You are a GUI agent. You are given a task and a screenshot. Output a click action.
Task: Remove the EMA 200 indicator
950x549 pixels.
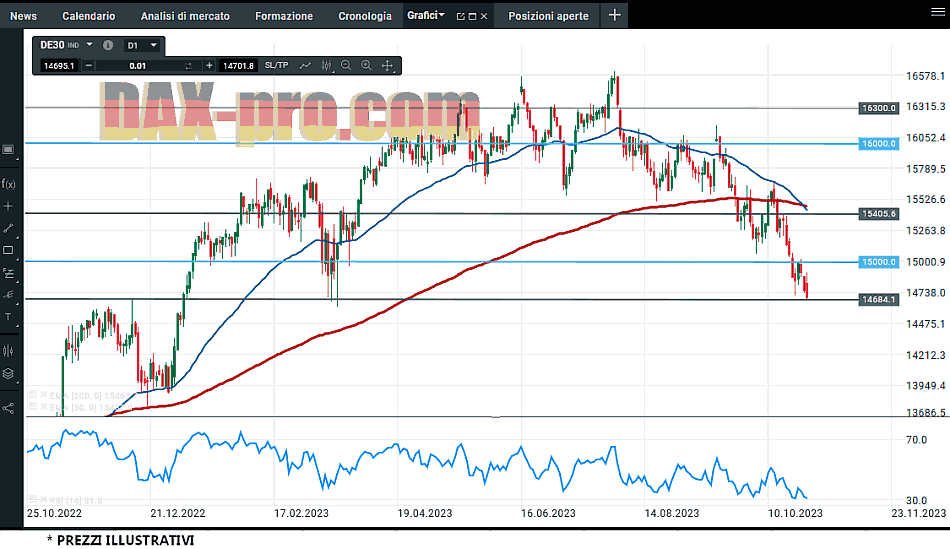(44, 395)
